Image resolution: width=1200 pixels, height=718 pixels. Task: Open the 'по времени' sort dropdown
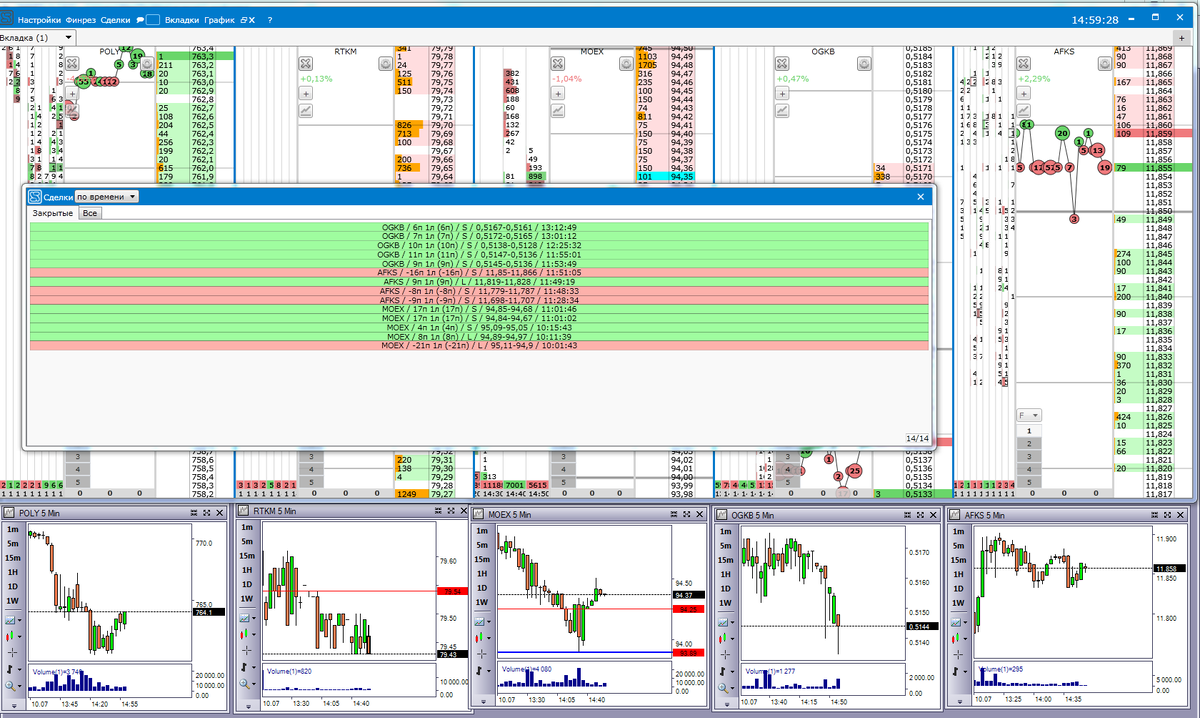pyautogui.click(x=107, y=197)
